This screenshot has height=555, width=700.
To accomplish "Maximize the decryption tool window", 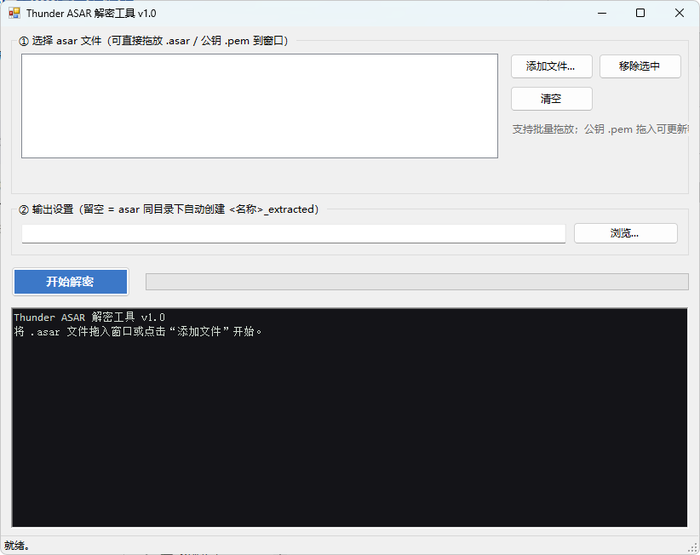I will click(640, 13).
